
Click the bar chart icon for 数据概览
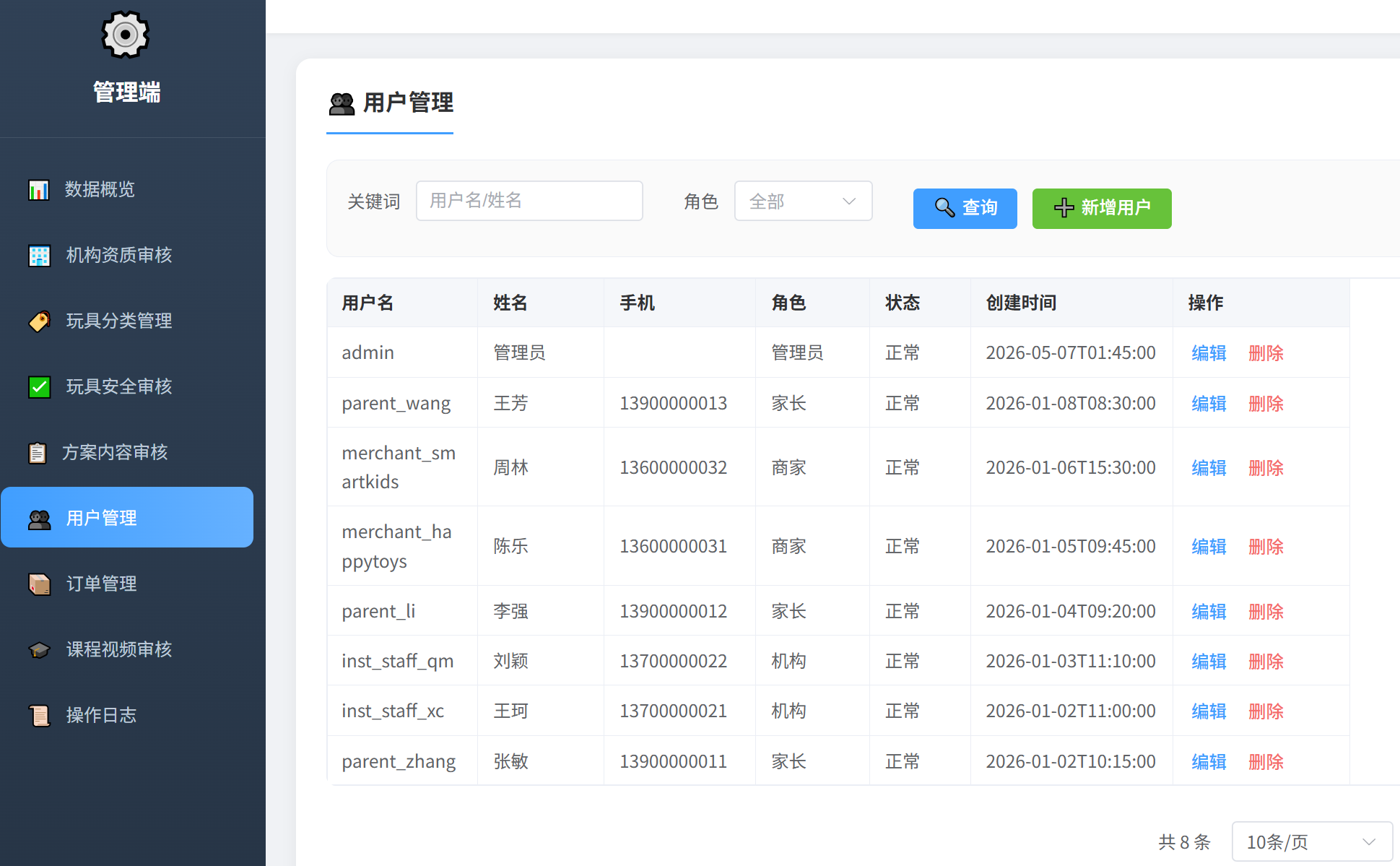tap(38, 190)
